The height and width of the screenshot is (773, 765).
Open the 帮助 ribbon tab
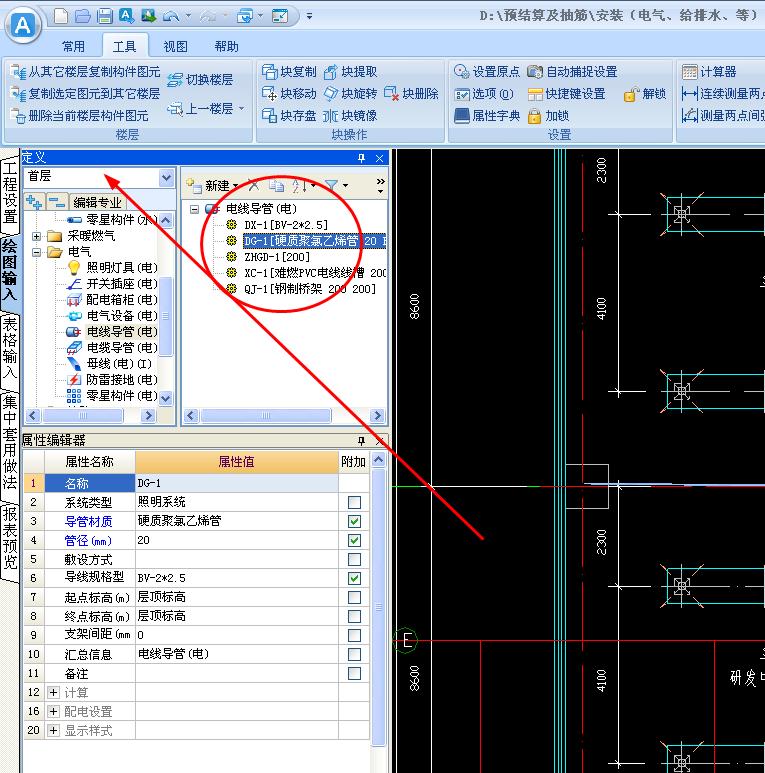click(226, 47)
